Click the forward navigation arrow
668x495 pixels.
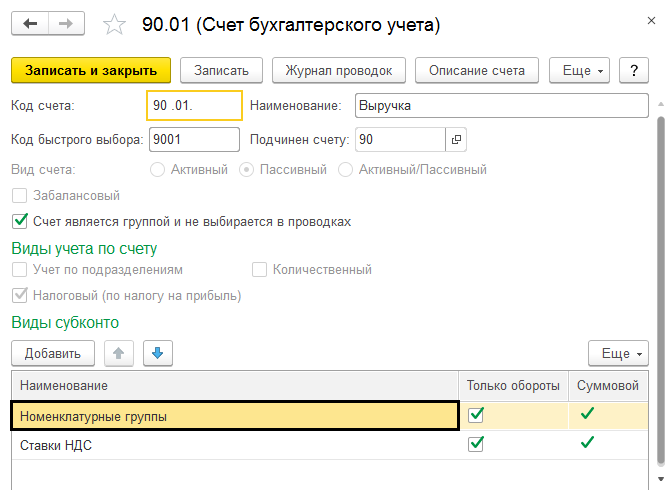[x=65, y=23]
